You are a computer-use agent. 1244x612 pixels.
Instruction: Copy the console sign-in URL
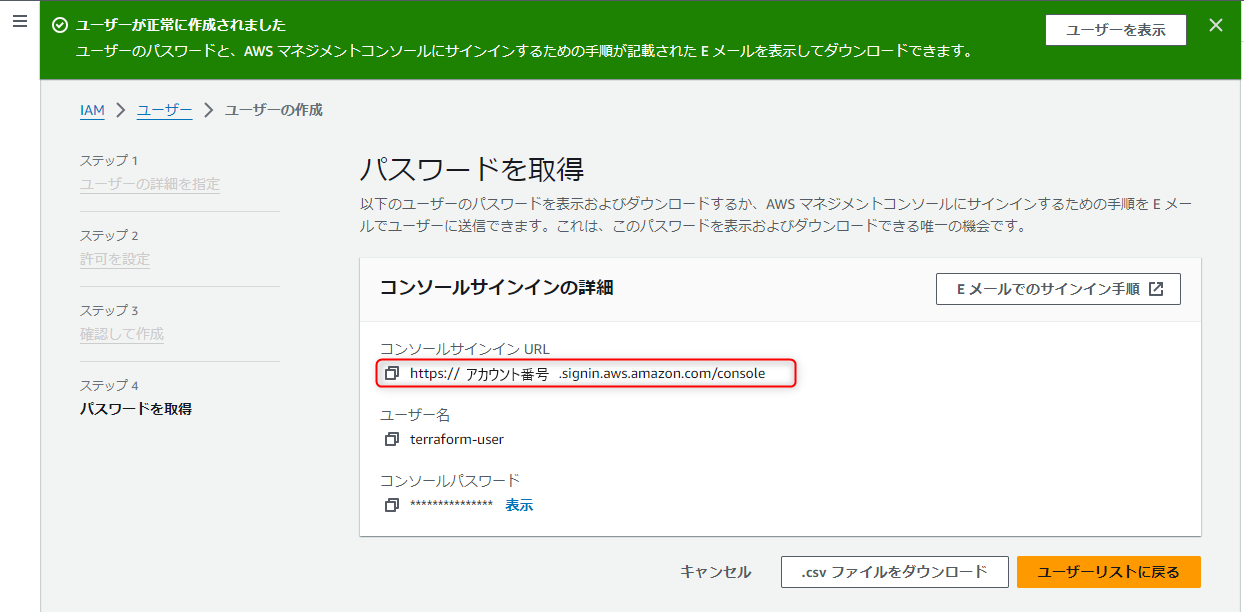click(x=392, y=373)
